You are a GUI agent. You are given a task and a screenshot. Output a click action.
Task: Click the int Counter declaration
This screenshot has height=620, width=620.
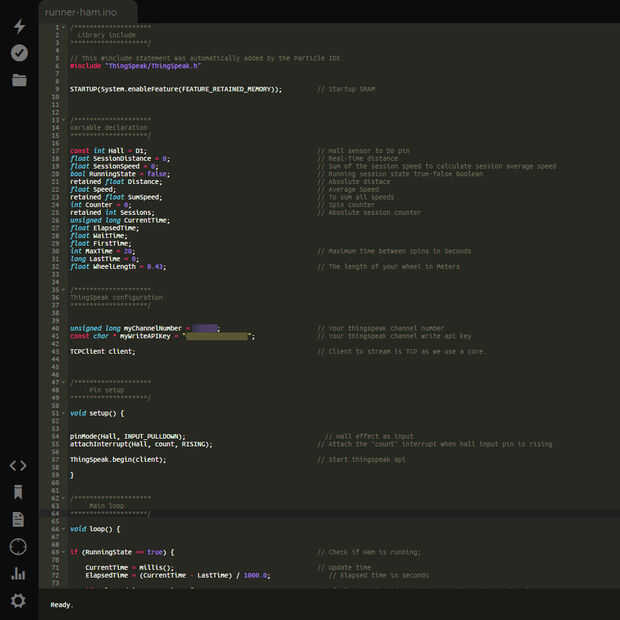coord(100,205)
